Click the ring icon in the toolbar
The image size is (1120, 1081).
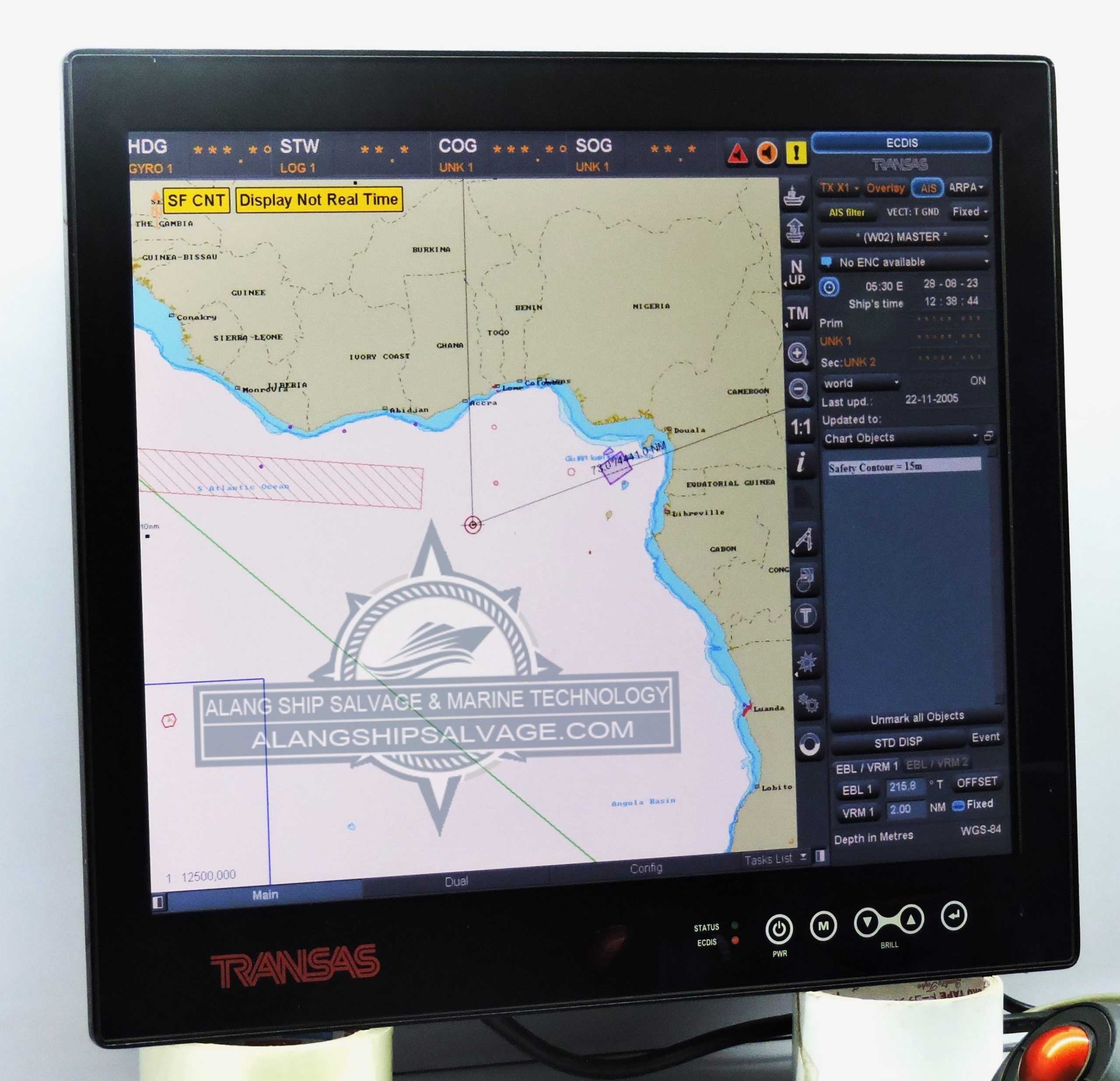tap(809, 745)
